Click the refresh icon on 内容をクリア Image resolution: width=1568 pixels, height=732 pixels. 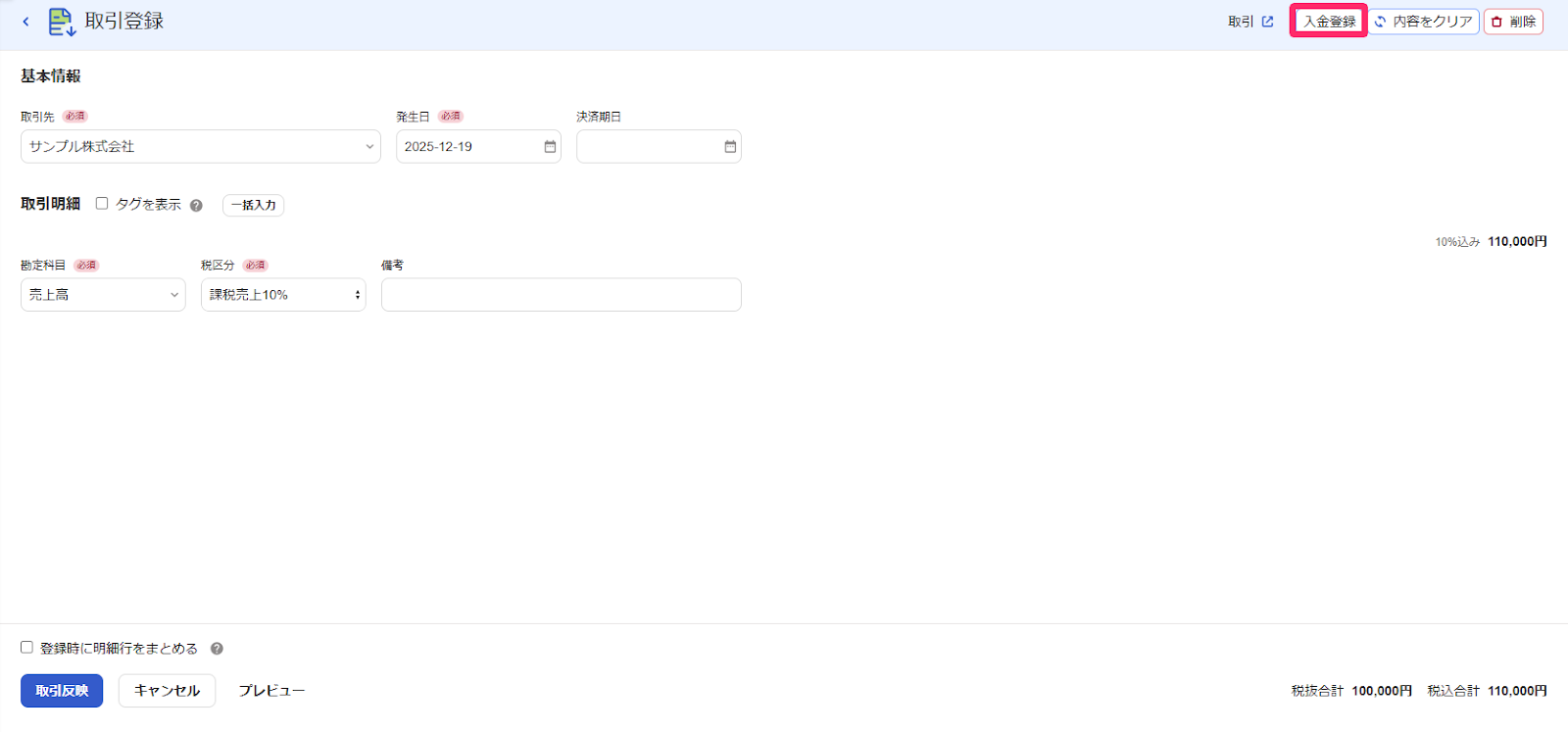click(x=1380, y=22)
